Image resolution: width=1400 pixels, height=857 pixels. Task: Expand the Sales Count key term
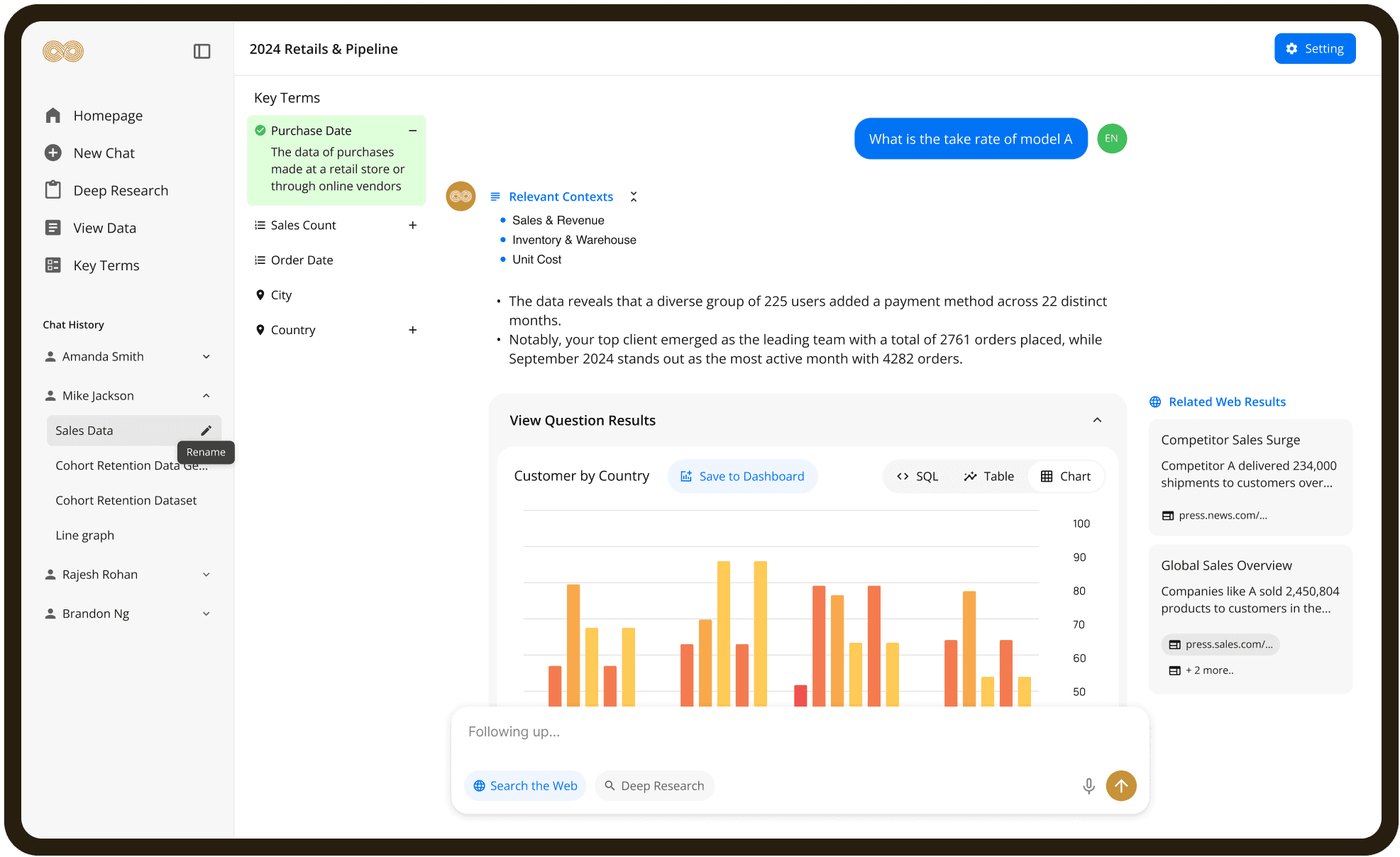[x=412, y=225]
